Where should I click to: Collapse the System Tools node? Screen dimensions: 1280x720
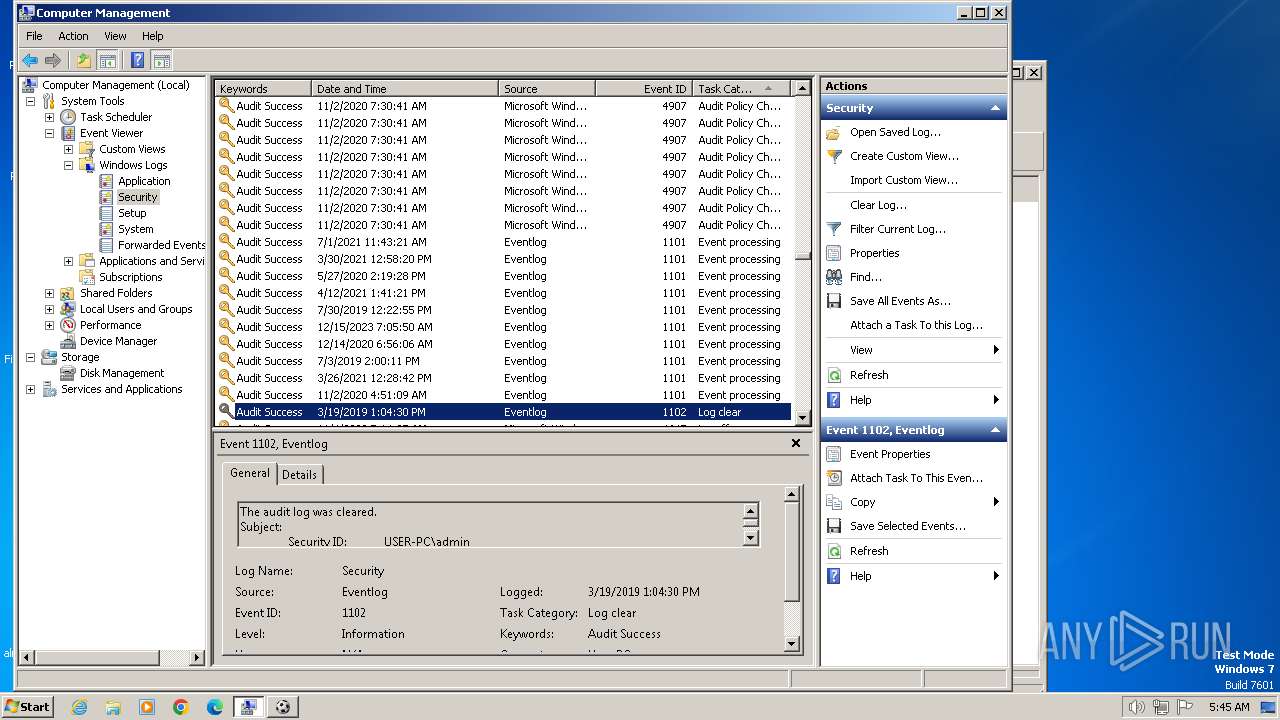point(30,101)
